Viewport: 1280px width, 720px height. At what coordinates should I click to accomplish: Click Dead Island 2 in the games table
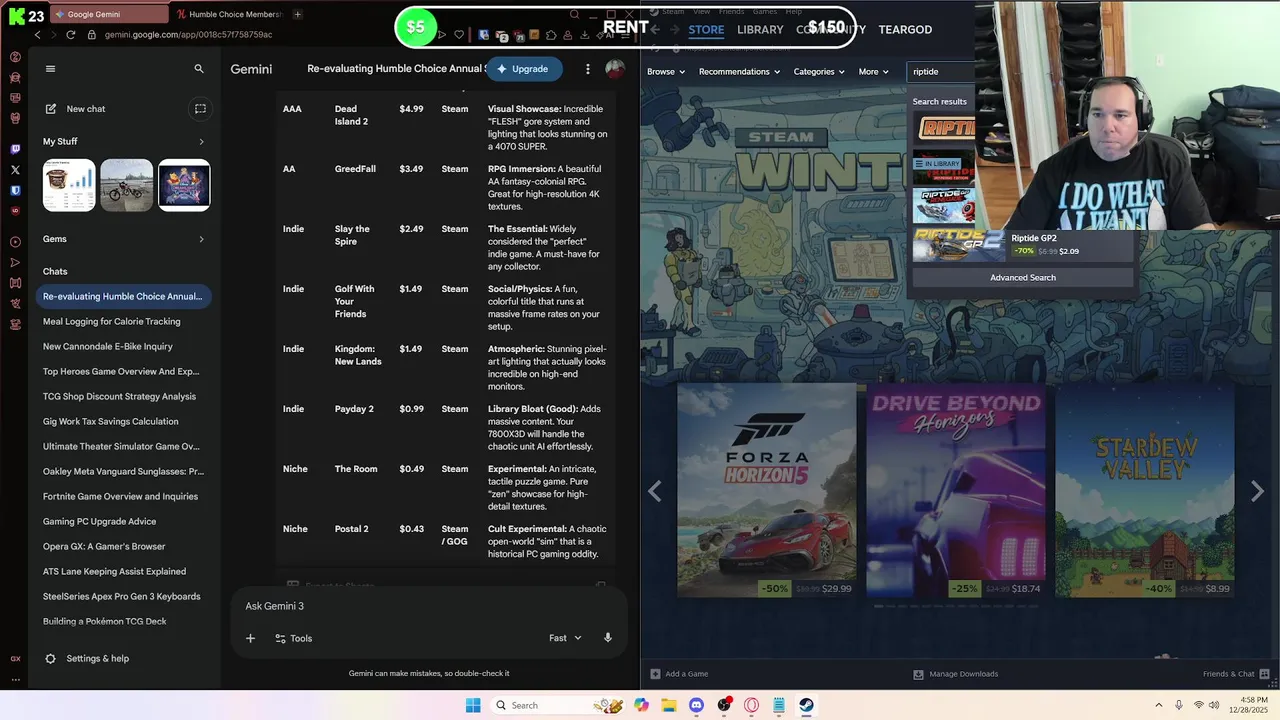coord(351,115)
